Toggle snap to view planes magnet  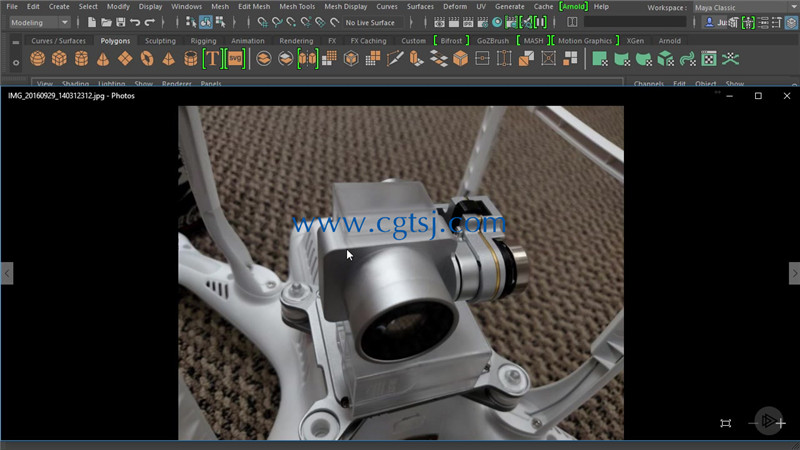coord(320,22)
